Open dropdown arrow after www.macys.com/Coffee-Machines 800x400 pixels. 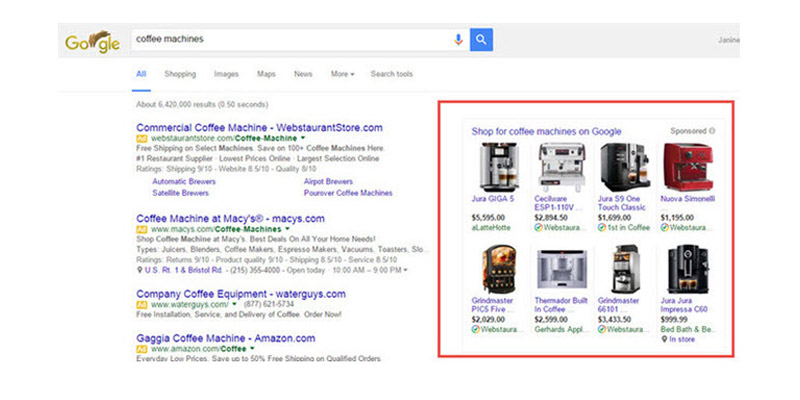click(x=285, y=229)
